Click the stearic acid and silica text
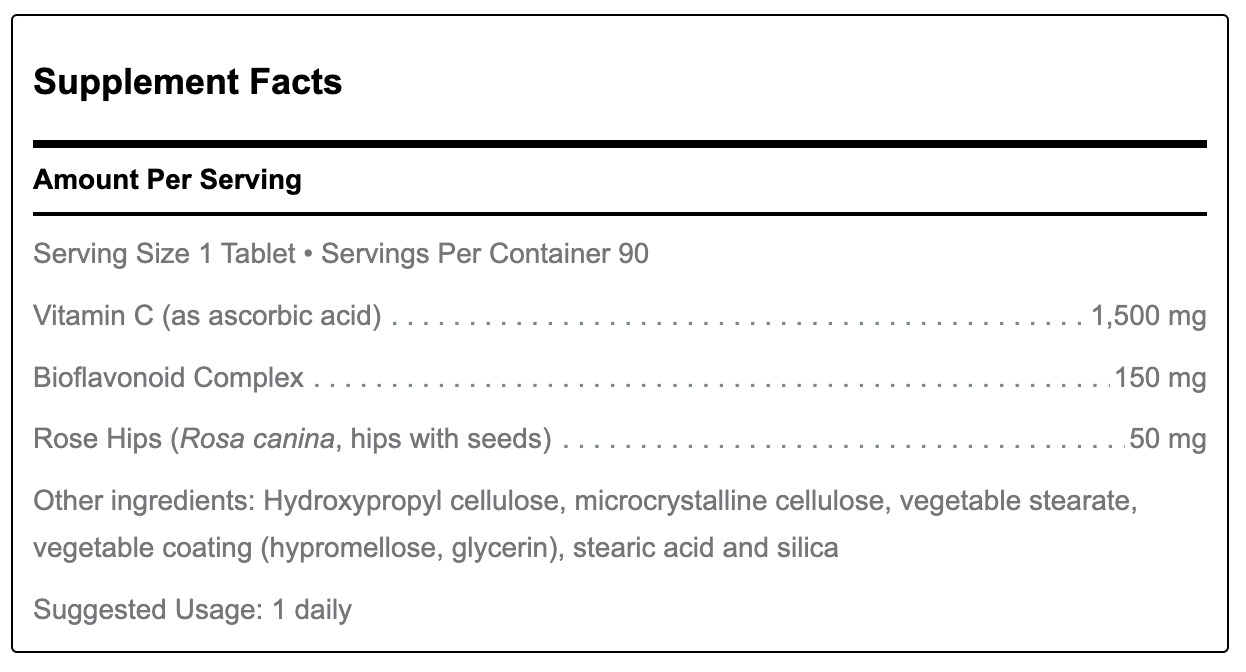The height and width of the screenshot is (672, 1246). click(x=706, y=548)
